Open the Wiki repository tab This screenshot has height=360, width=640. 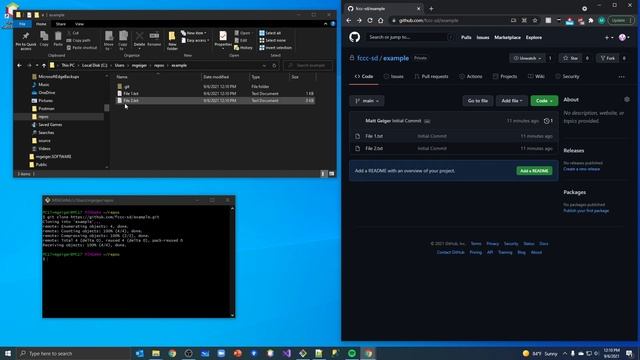[x=536, y=76]
